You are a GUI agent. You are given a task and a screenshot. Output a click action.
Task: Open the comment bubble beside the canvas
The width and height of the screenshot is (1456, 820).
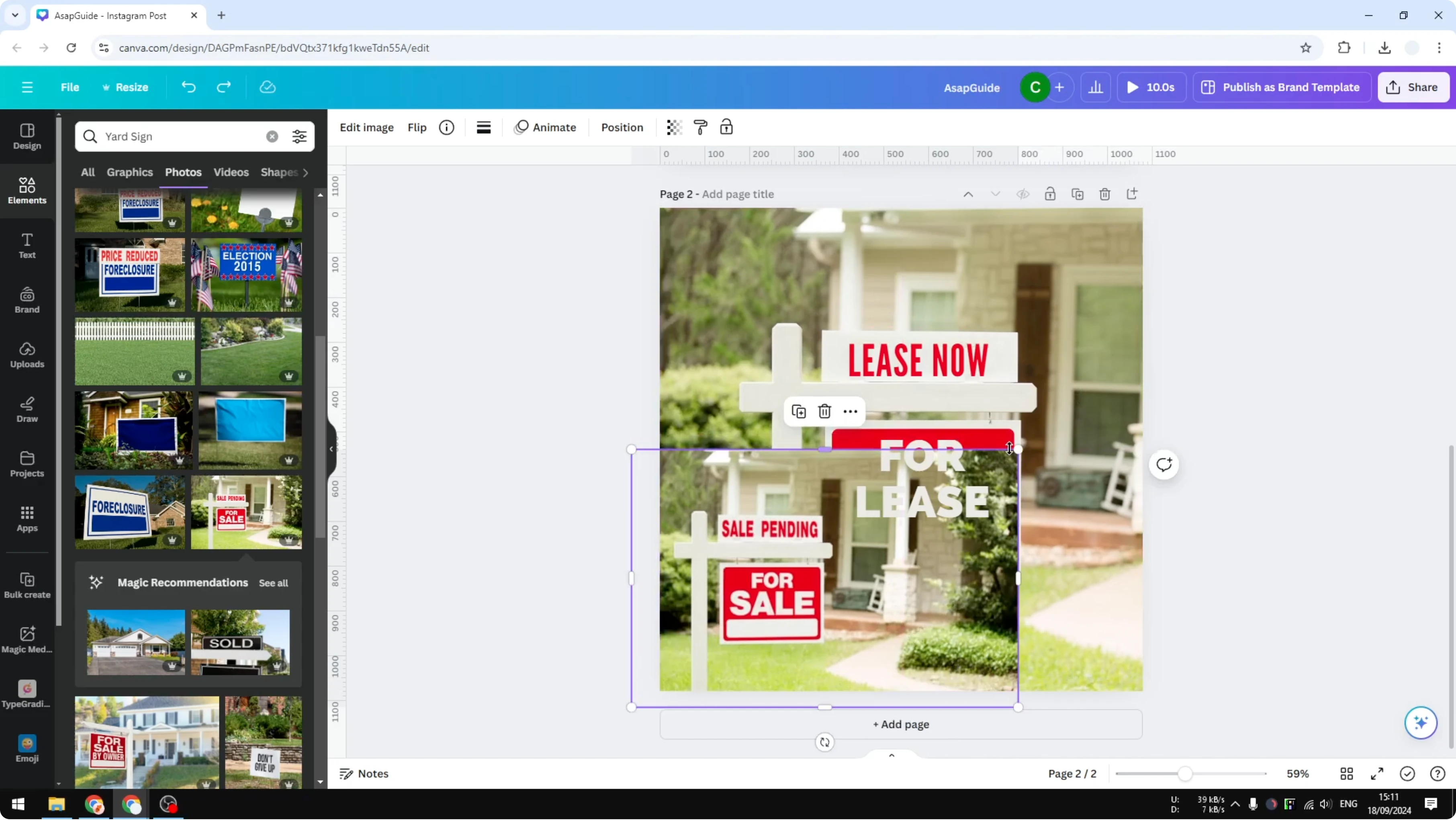pos(1164,465)
